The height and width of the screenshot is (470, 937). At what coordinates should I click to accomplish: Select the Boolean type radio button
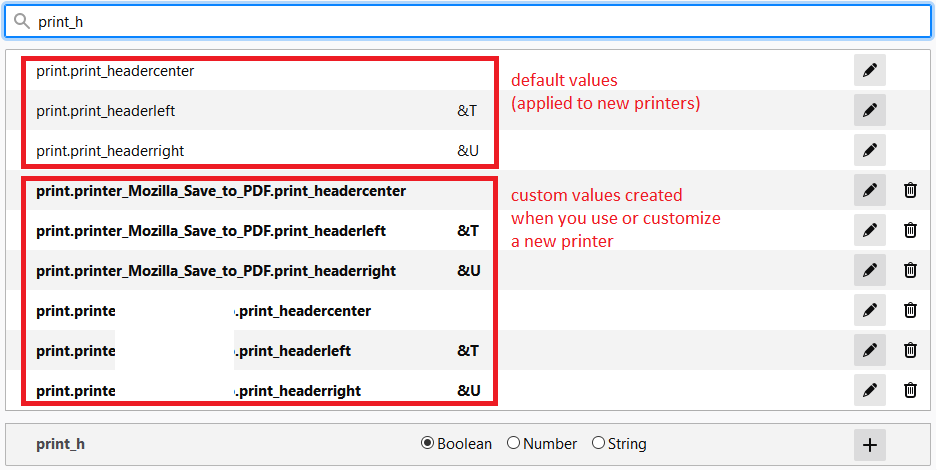(428, 443)
